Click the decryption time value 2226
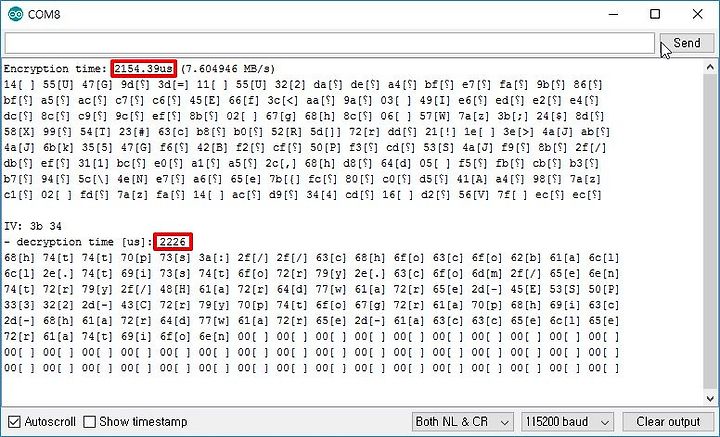720x437 pixels. click(173, 241)
